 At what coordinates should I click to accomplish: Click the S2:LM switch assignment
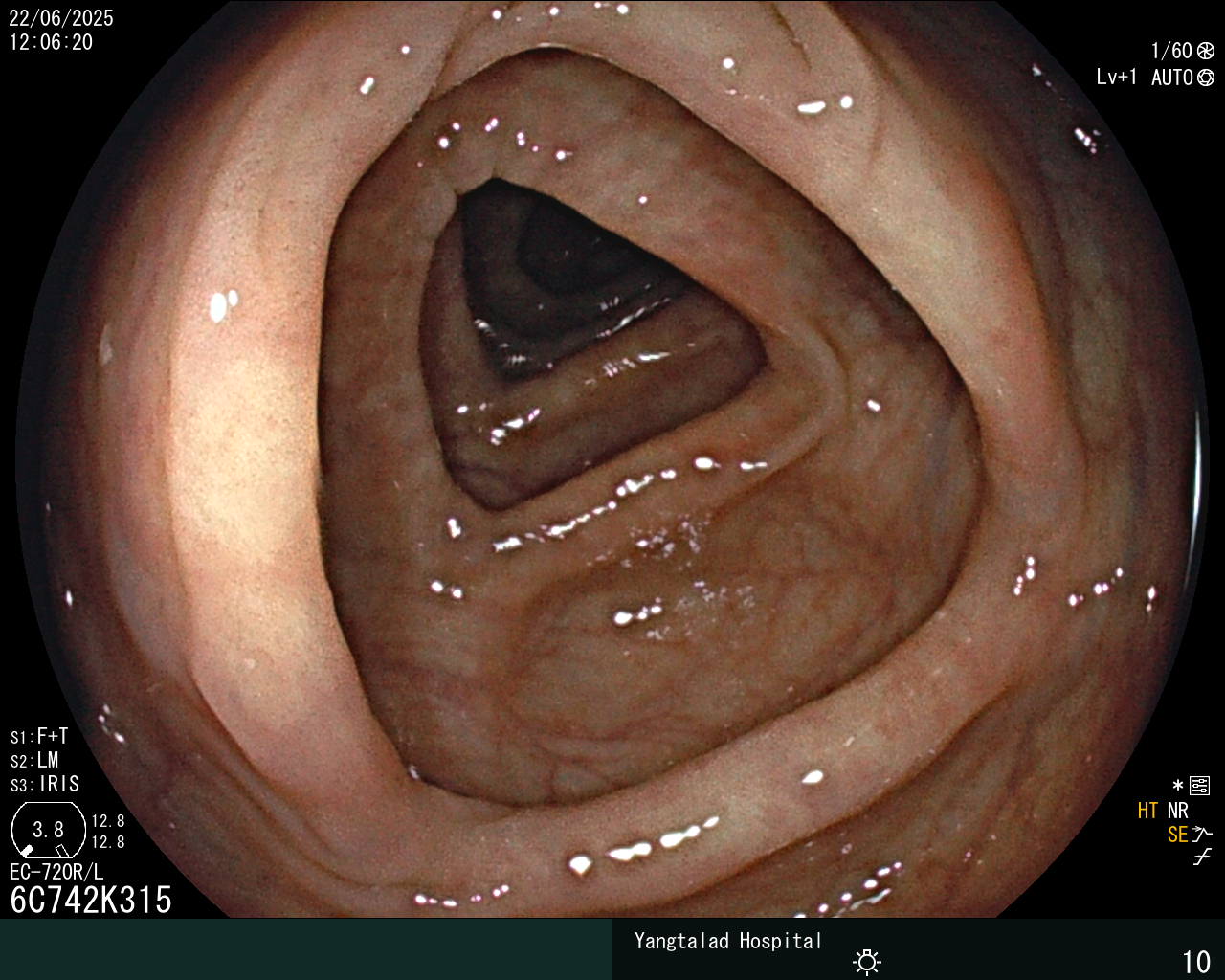coord(35,761)
